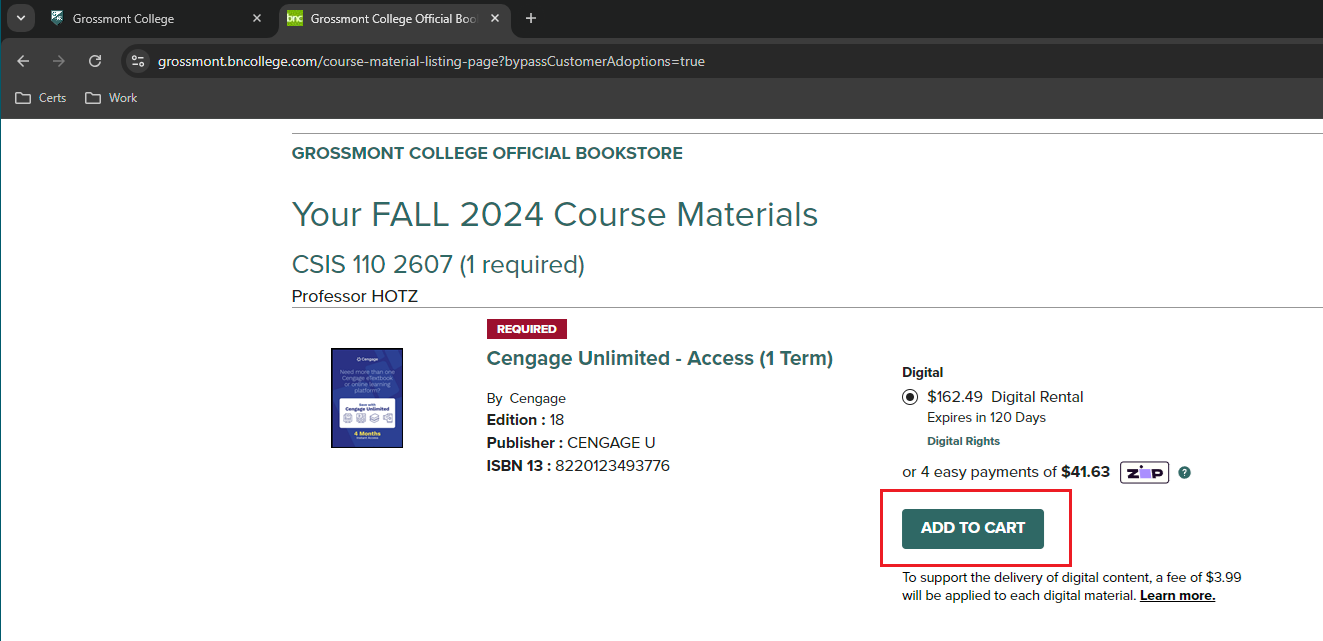The height and width of the screenshot is (641, 1323).
Task: Open the Cengage Unlimited - Access title link
Action: coord(659,358)
